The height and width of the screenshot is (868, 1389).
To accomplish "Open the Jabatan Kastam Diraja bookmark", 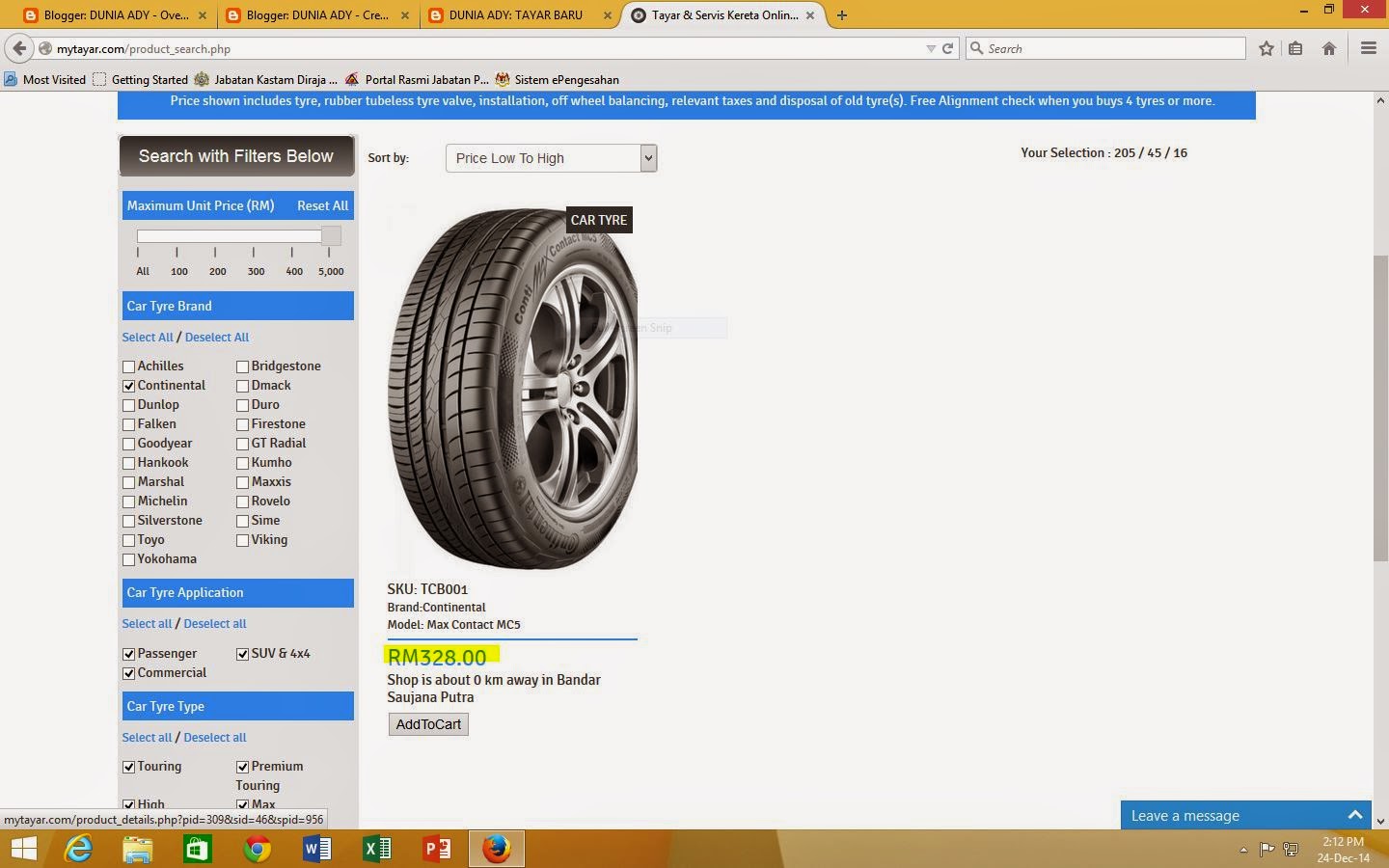I will [265, 79].
